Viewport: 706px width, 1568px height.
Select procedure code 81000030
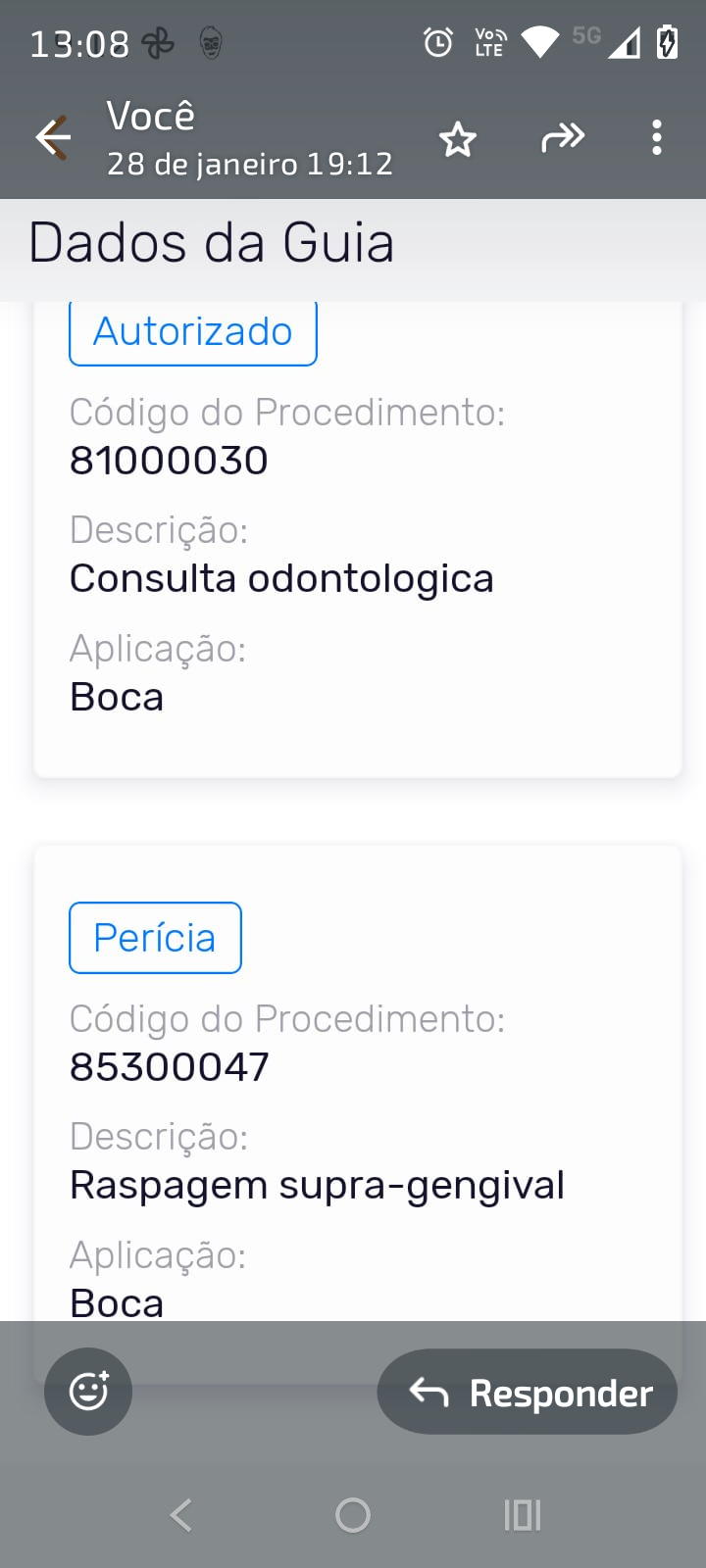coord(169,461)
